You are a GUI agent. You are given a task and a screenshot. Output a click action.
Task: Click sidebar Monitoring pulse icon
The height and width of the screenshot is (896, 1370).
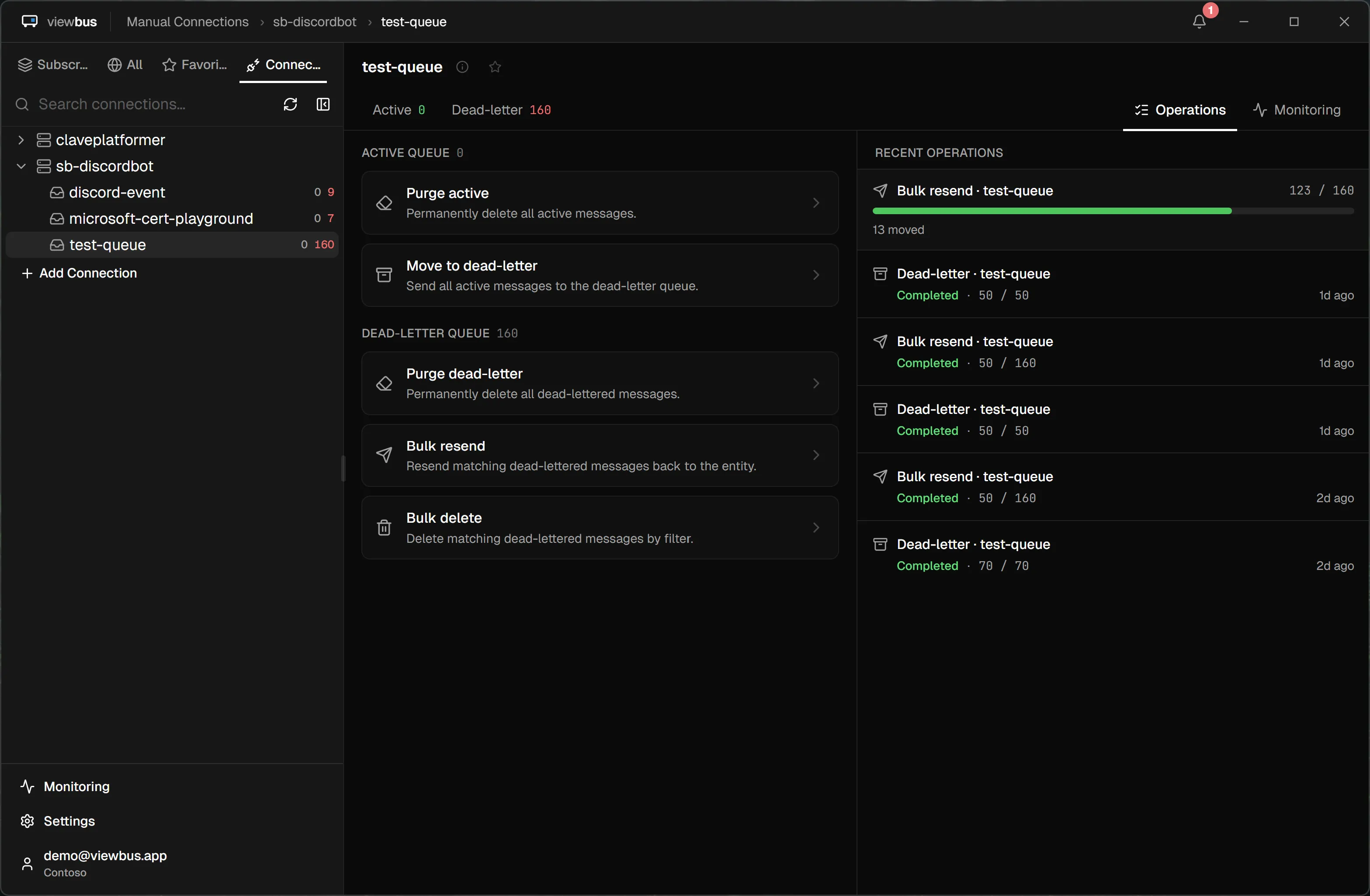tap(27, 787)
